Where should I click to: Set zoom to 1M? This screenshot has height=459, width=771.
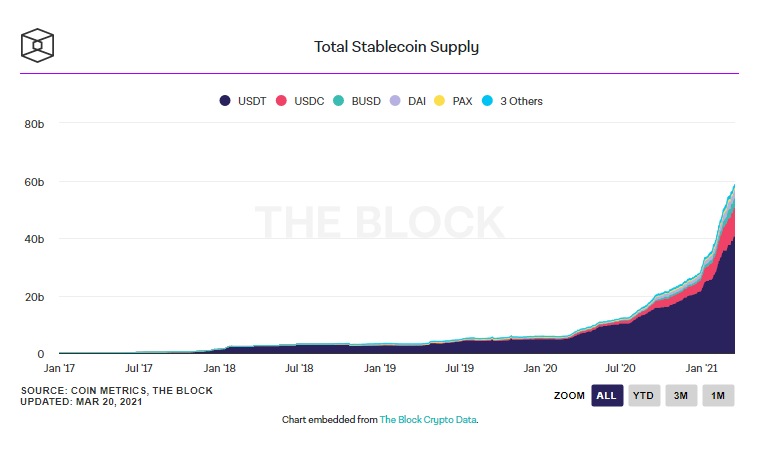(x=718, y=395)
